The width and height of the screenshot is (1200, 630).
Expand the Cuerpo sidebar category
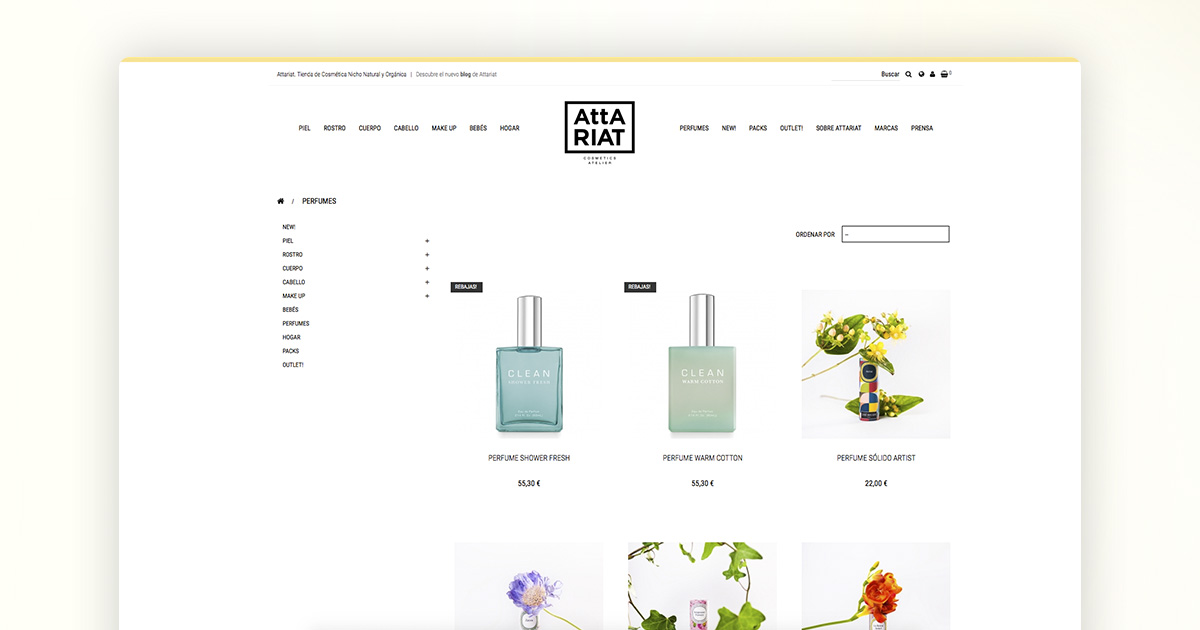click(x=427, y=268)
